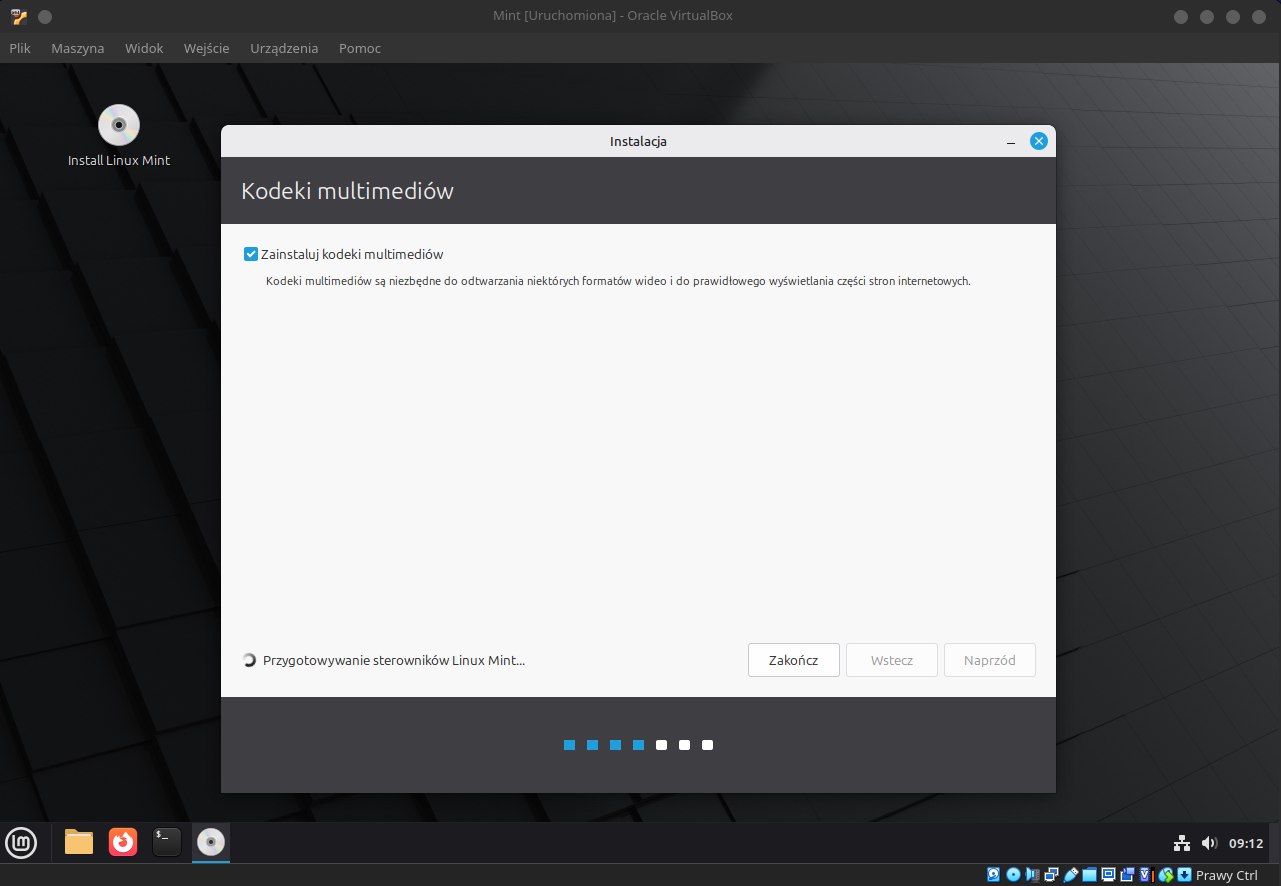Open the Plik menu
Viewport: 1281px width, 886px height.
20,48
